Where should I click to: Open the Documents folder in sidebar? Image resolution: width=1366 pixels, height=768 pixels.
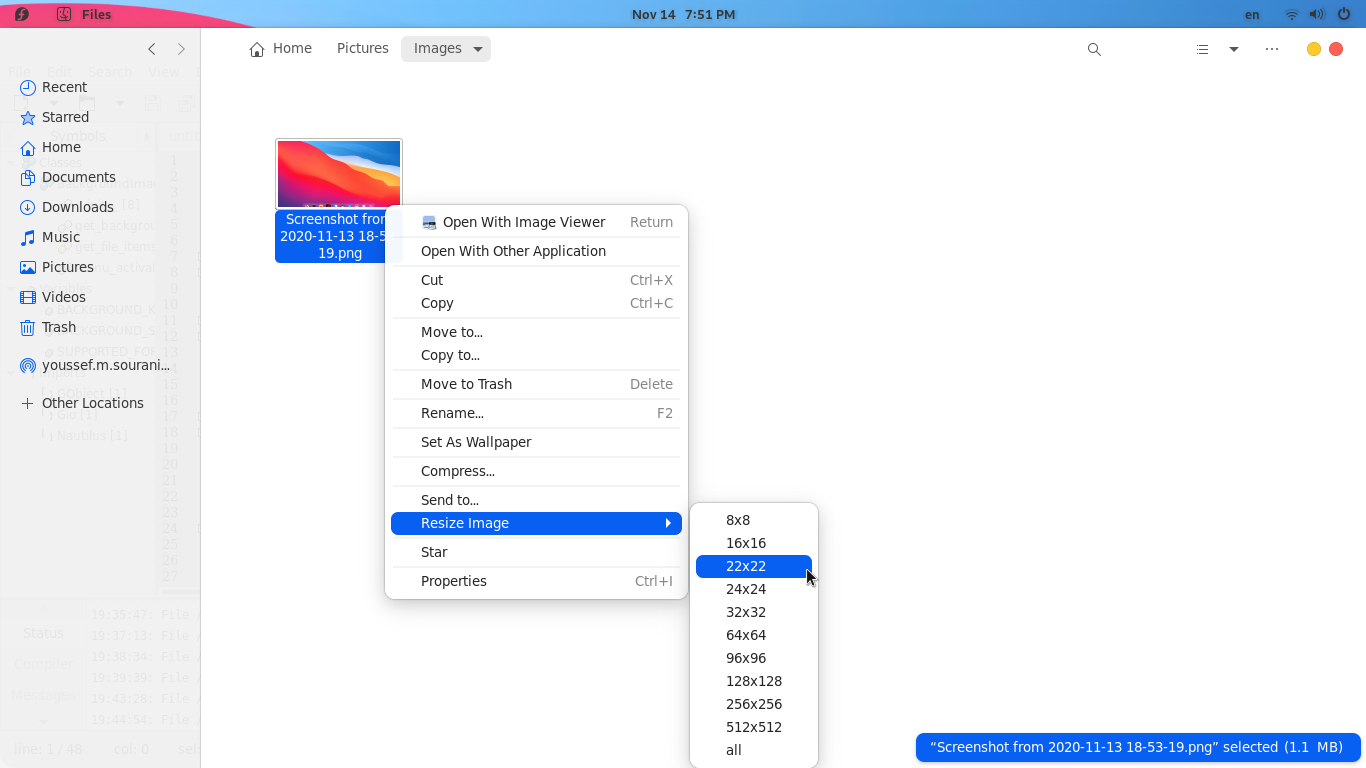click(x=68, y=177)
